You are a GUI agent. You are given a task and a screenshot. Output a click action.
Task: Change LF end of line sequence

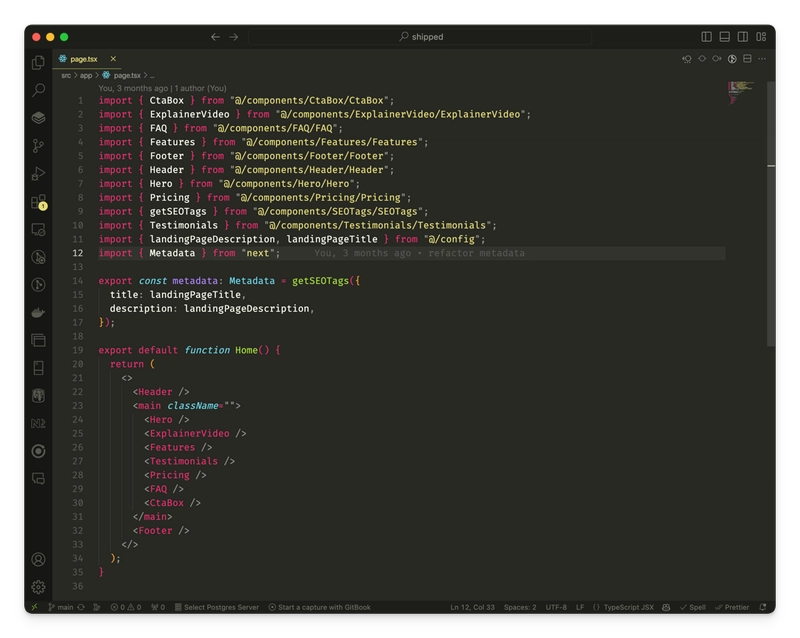[580, 607]
